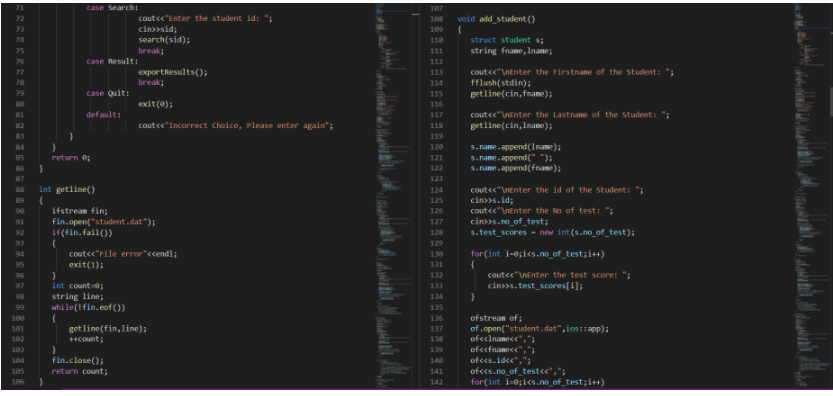This screenshot has width=833, height=396.
Task: Click the 'of.open("student.dat",ios::app);' line
Action: (539, 329)
